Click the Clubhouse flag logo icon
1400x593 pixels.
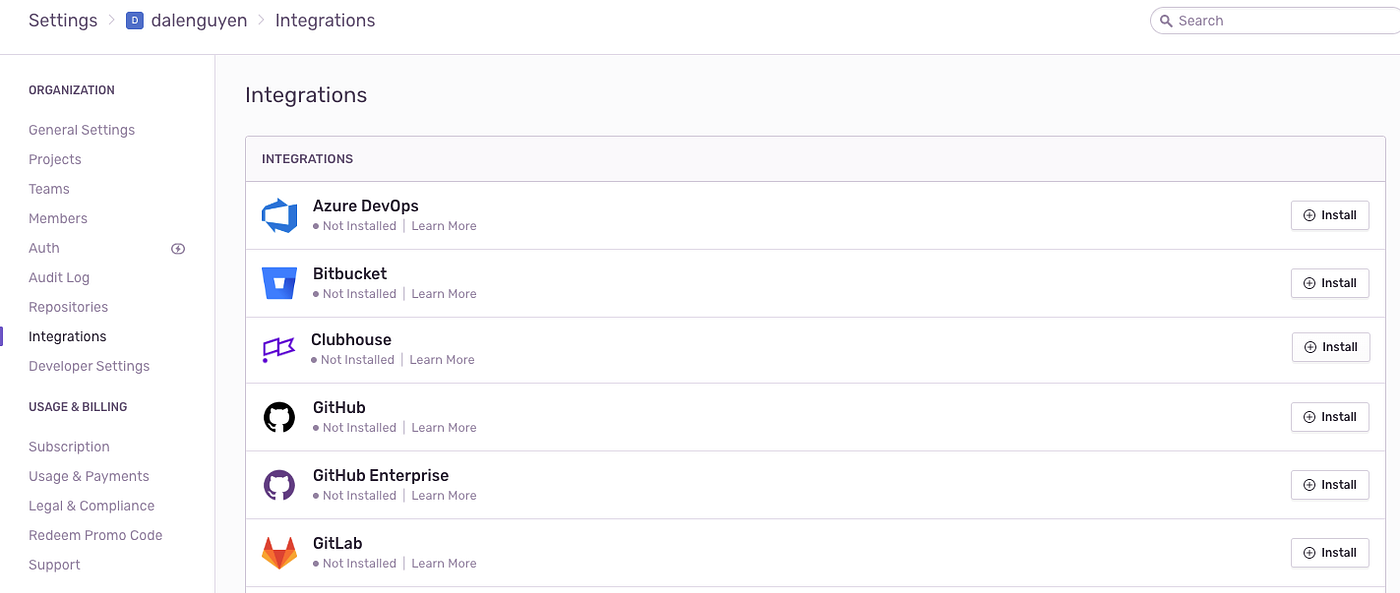point(278,349)
